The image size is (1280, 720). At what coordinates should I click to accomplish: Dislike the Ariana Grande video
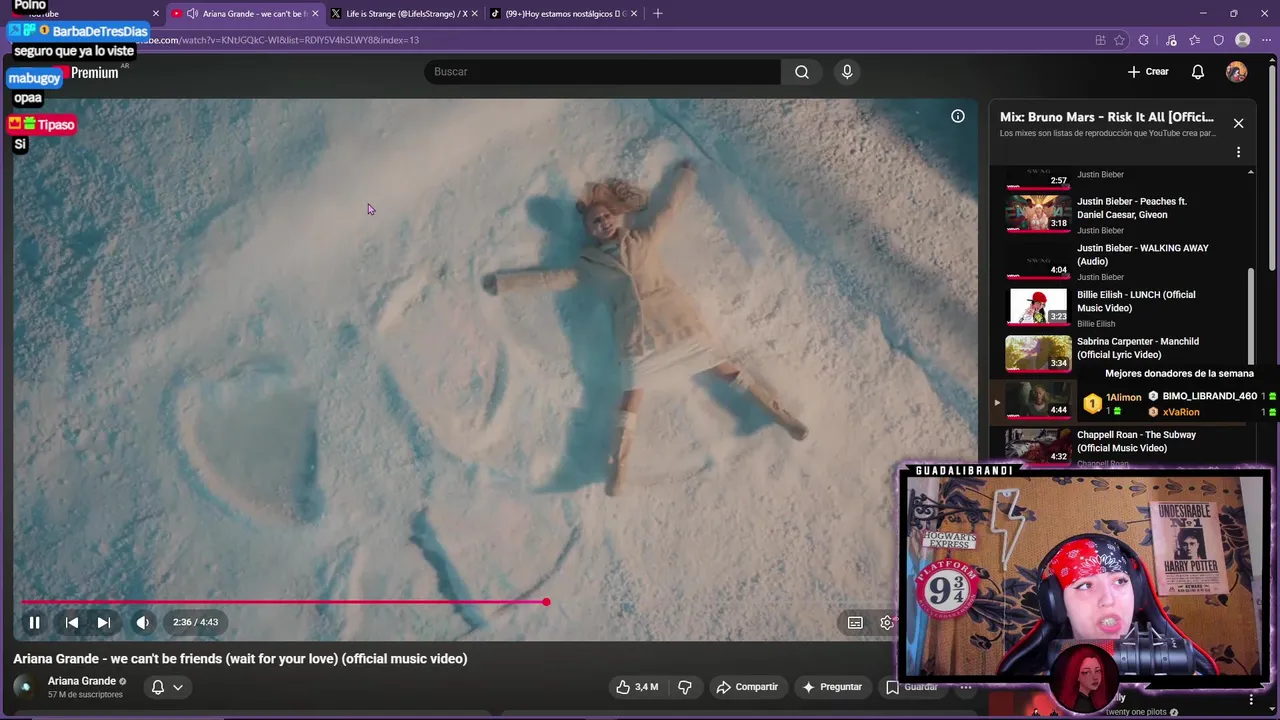pos(685,687)
